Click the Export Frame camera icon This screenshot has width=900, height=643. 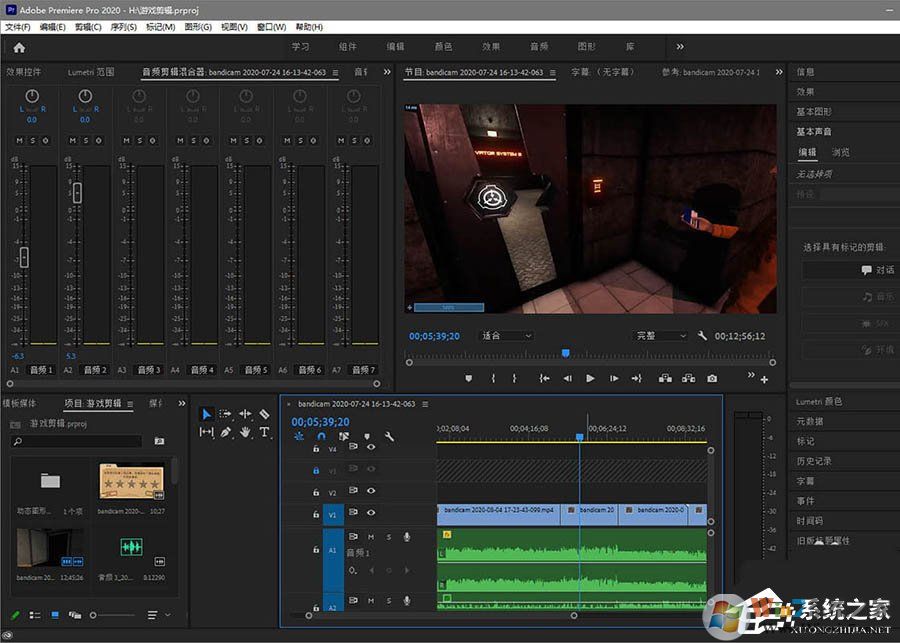711,378
